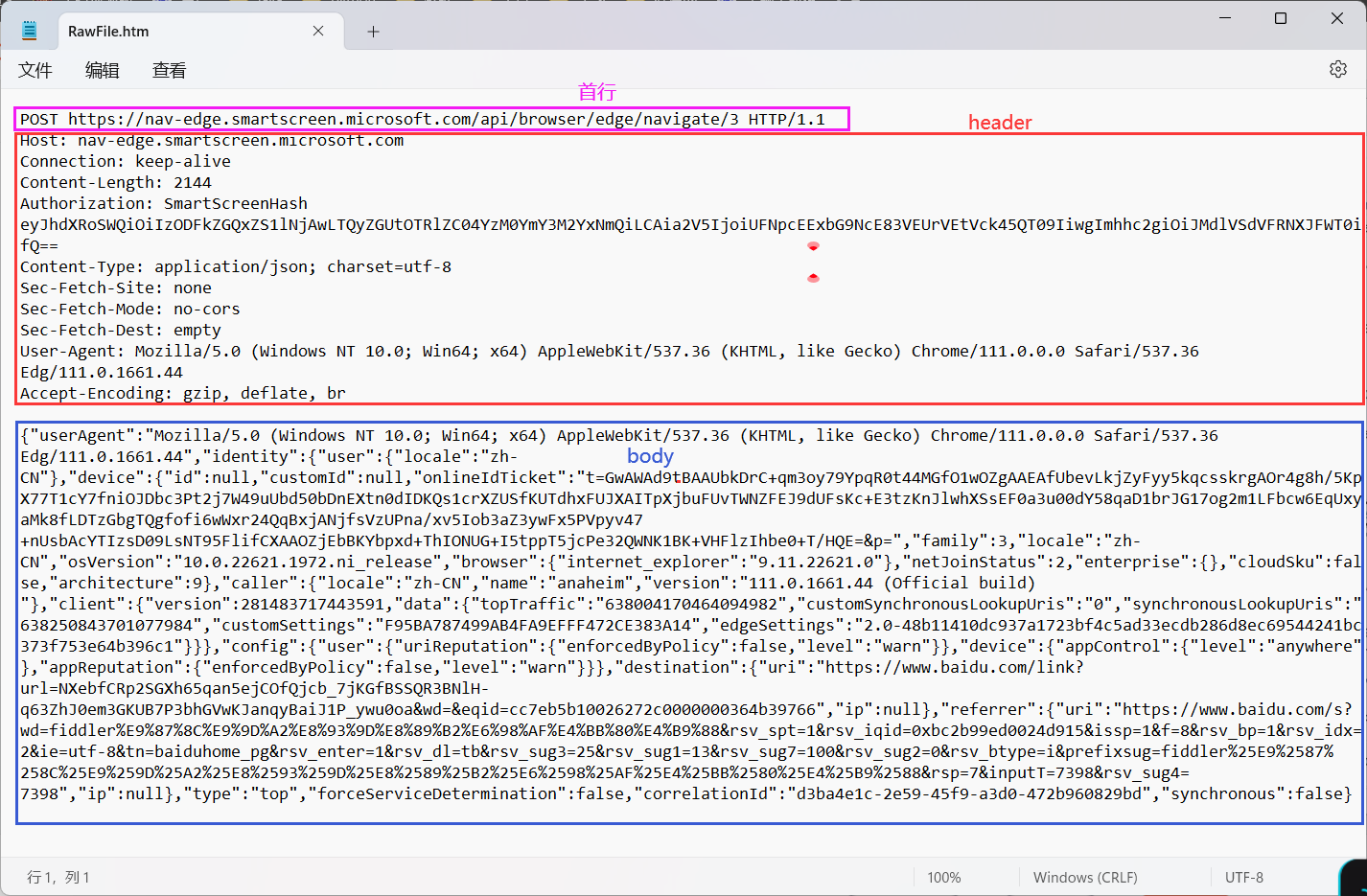Click UTF-8 encoding indicator
The width and height of the screenshot is (1367, 896).
[1244, 878]
